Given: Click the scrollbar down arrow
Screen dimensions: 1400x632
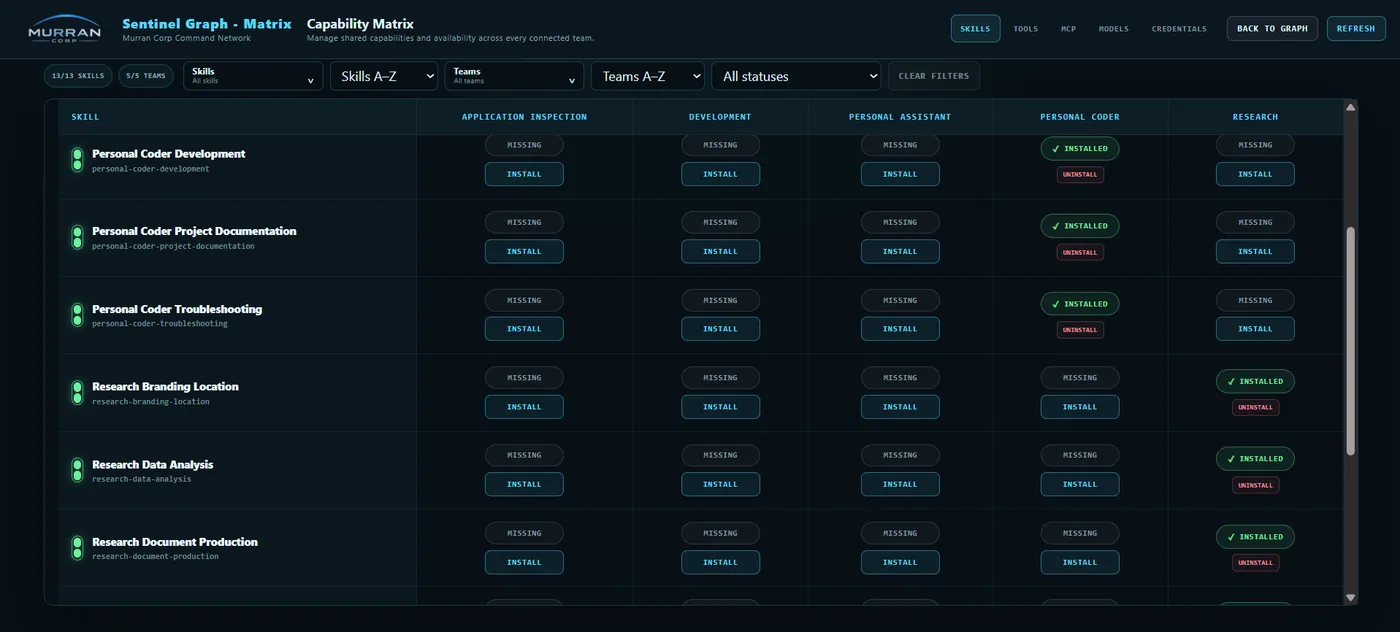Looking at the screenshot, I should pyautogui.click(x=1351, y=598).
